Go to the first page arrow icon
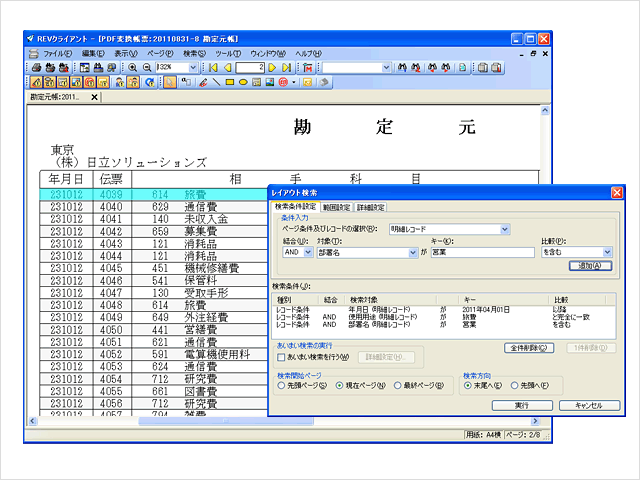The height and width of the screenshot is (480, 640). (214, 67)
